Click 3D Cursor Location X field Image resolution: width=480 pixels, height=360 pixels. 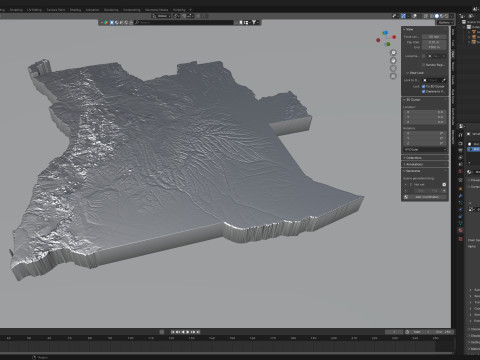pyautogui.click(x=425, y=112)
